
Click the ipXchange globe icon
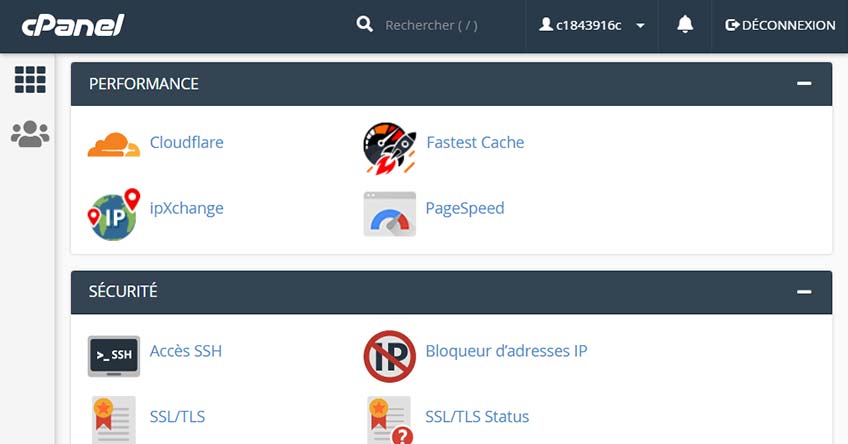point(114,214)
